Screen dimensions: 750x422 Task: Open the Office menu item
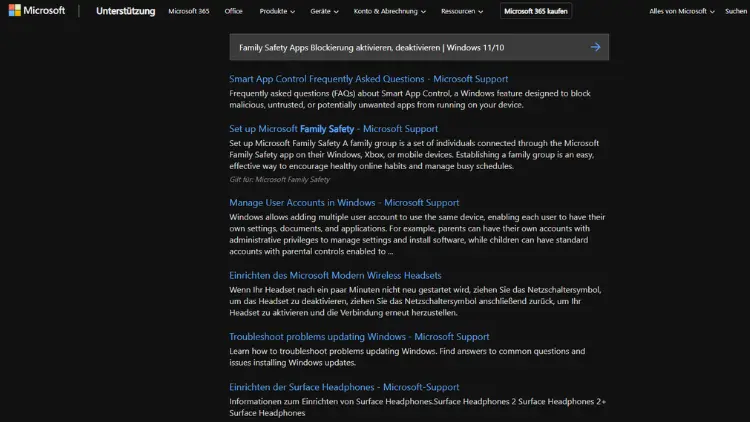(233, 11)
